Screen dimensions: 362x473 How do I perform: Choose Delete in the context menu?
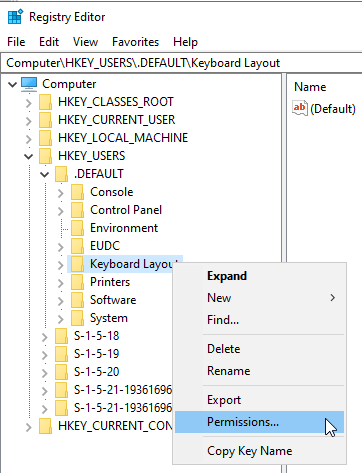(x=260, y=349)
